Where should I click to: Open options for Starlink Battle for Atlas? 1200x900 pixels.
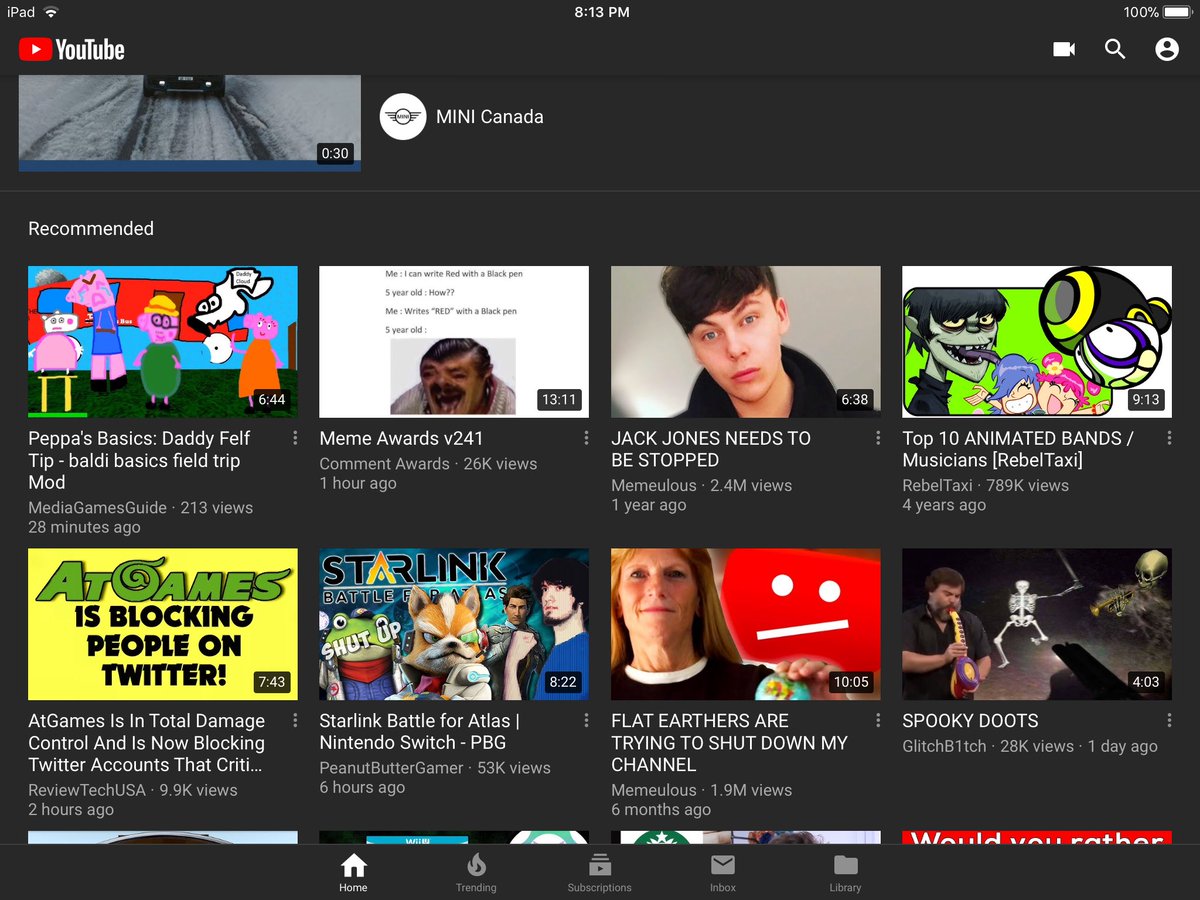click(586, 720)
